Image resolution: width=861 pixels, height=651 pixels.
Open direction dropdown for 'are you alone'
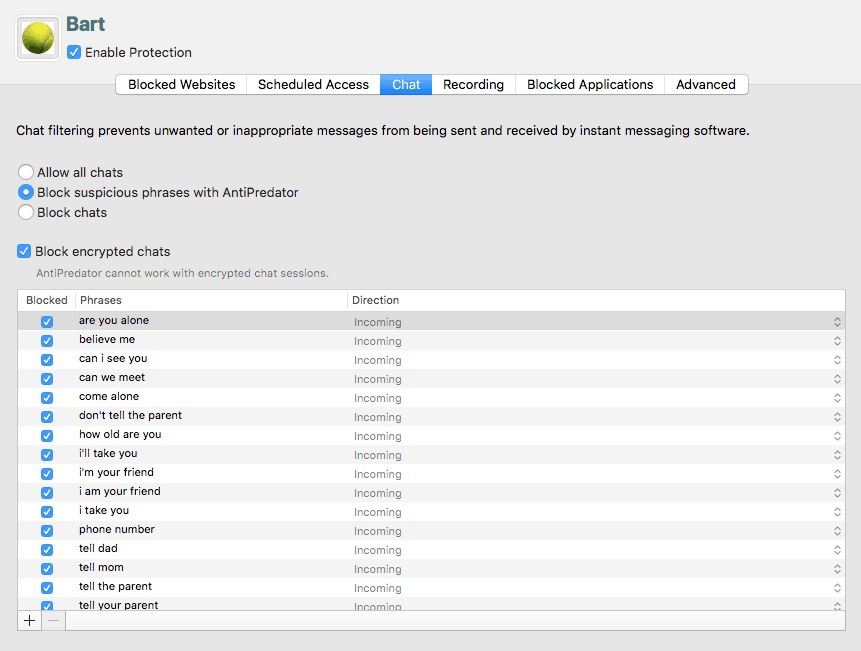pos(836,322)
